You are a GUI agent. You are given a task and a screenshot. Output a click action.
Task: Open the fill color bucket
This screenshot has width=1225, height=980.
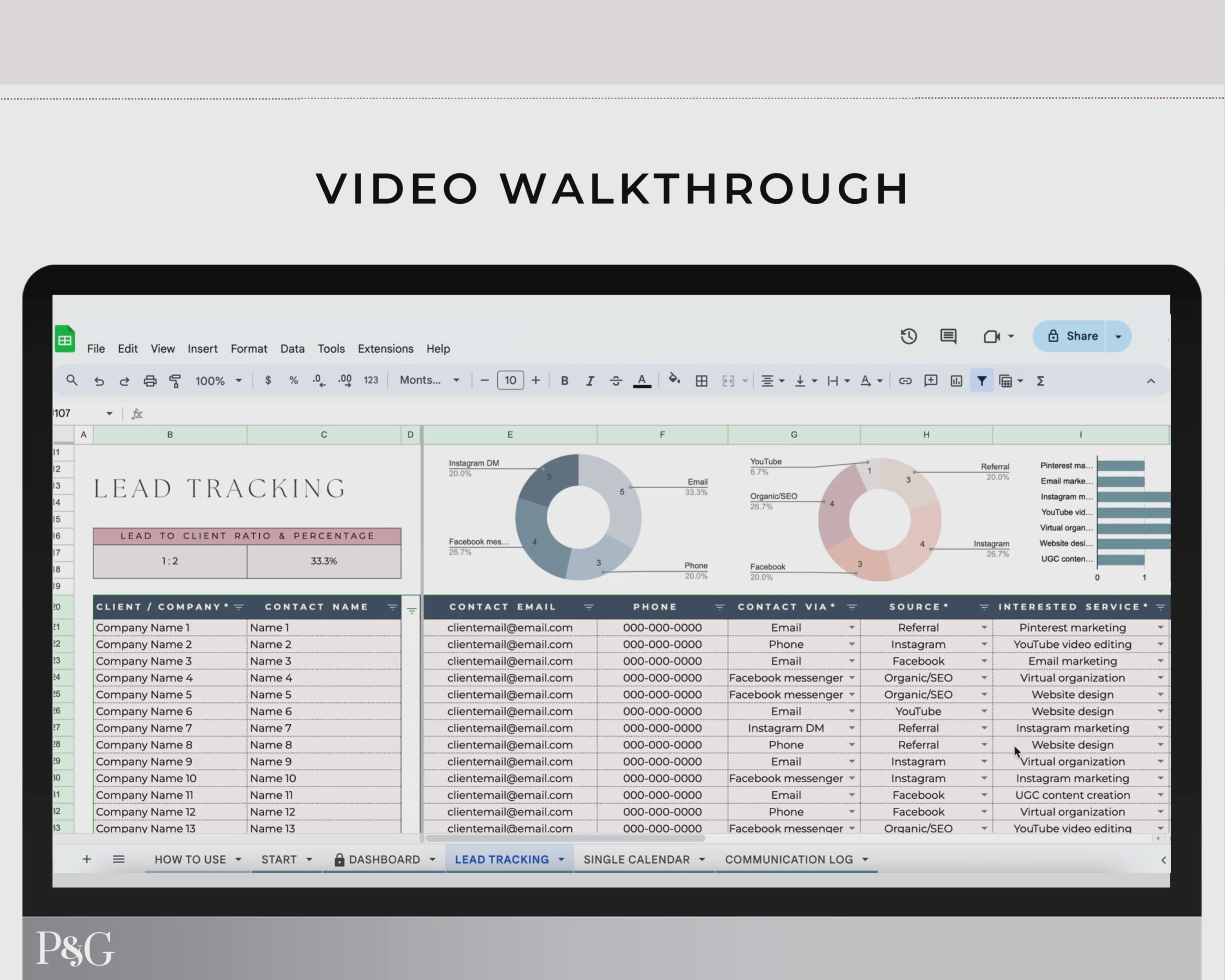point(674,379)
